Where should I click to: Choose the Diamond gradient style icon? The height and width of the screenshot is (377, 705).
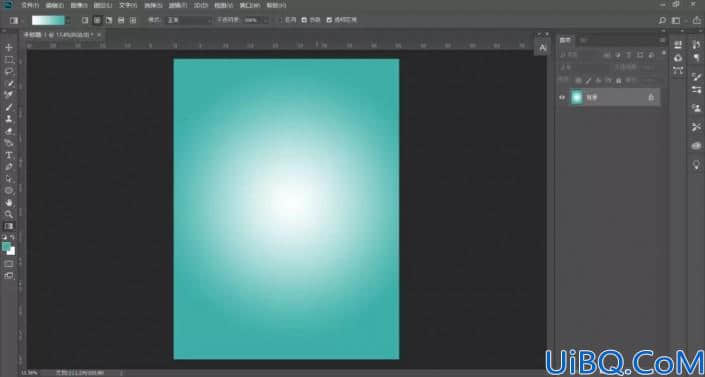tap(133, 20)
